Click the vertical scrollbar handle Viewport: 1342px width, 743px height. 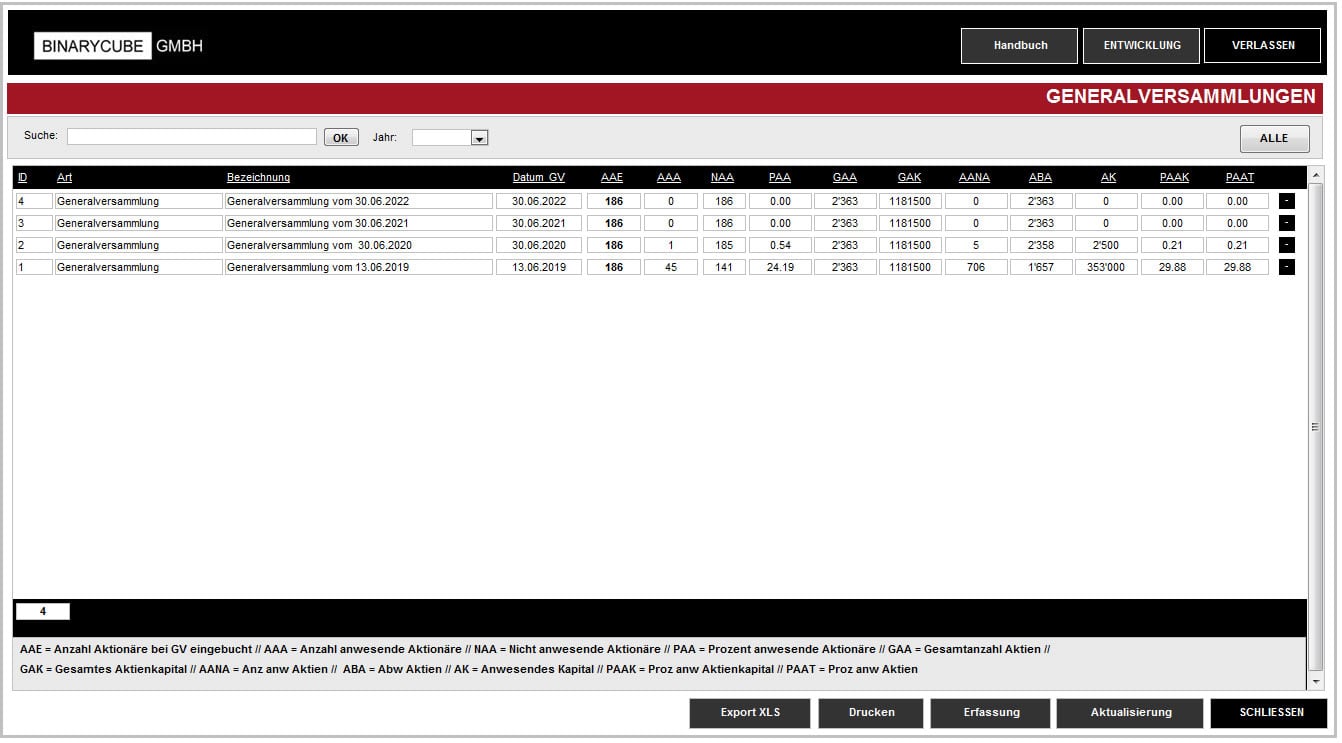coord(1316,427)
